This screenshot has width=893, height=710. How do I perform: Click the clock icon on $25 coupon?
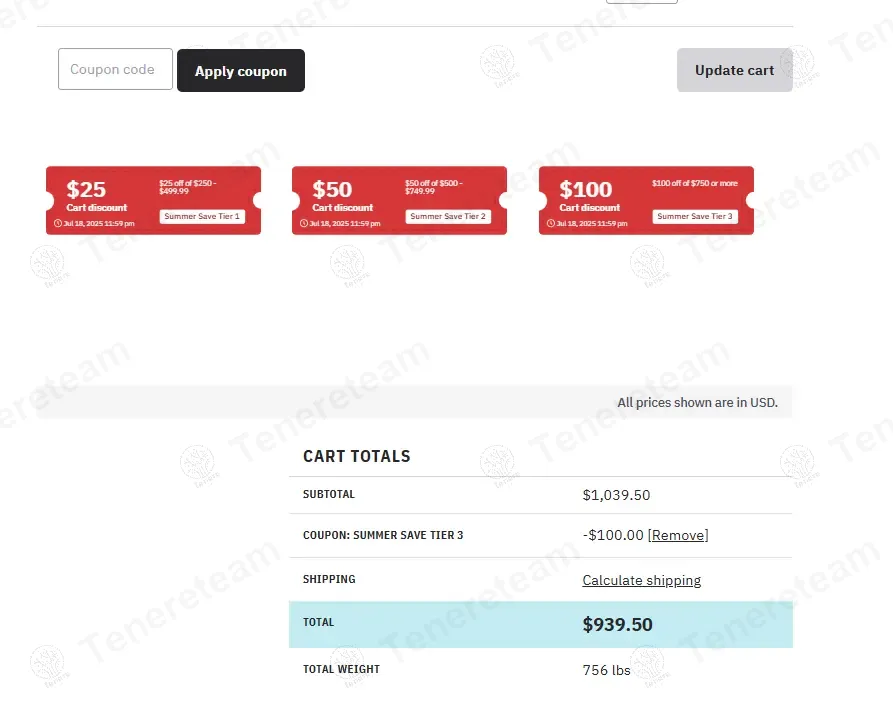(x=58, y=224)
